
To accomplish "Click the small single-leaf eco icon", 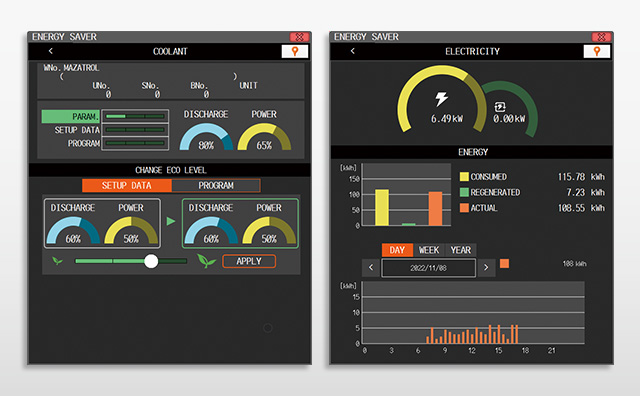I will (x=58, y=261).
